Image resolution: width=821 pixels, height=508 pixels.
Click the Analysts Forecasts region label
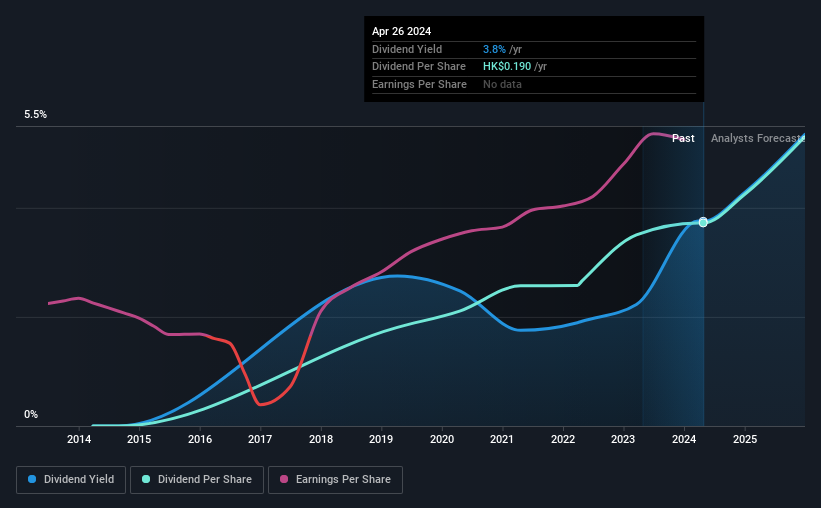coord(758,138)
